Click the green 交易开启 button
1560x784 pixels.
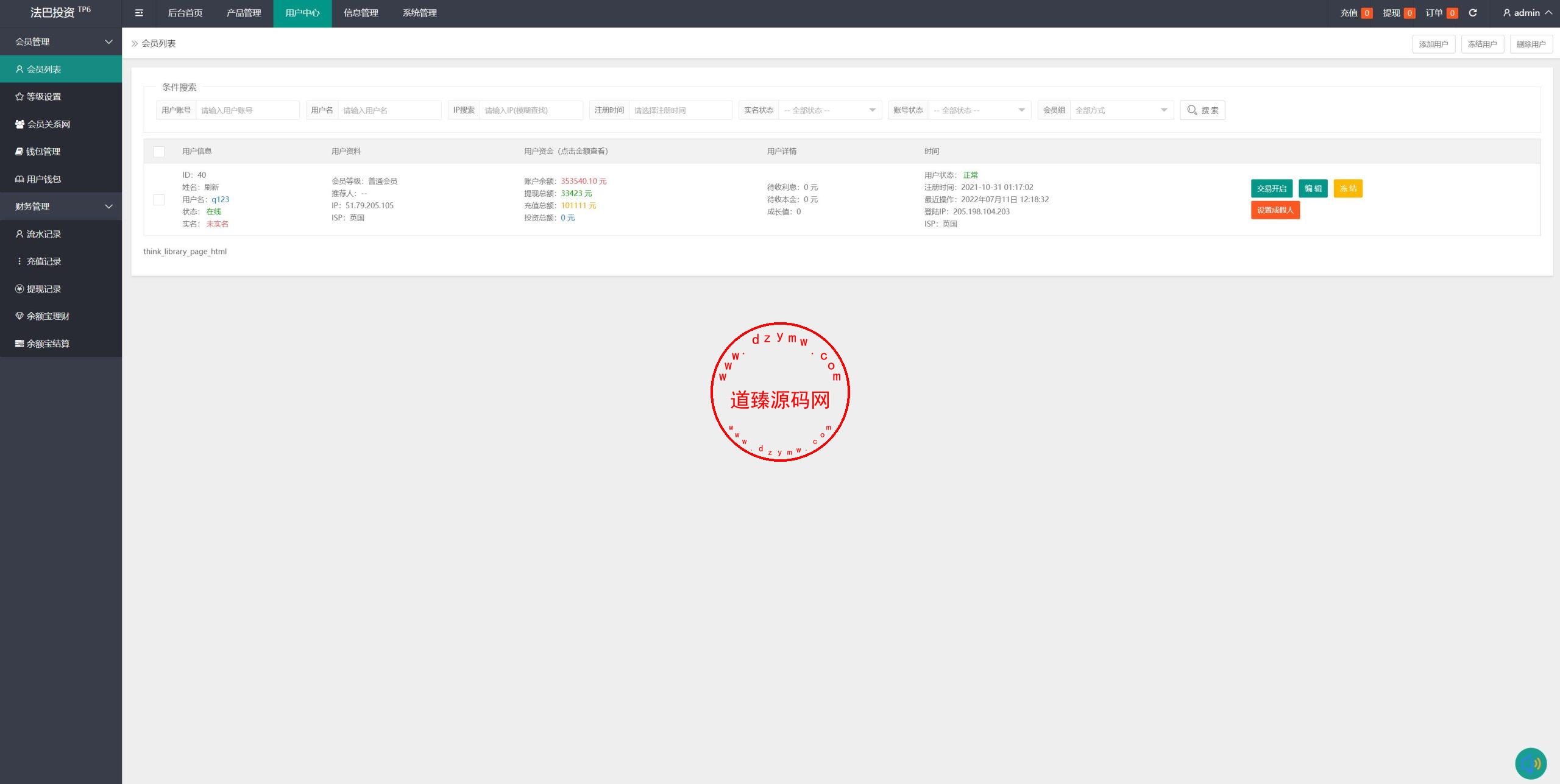[1272, 188]
